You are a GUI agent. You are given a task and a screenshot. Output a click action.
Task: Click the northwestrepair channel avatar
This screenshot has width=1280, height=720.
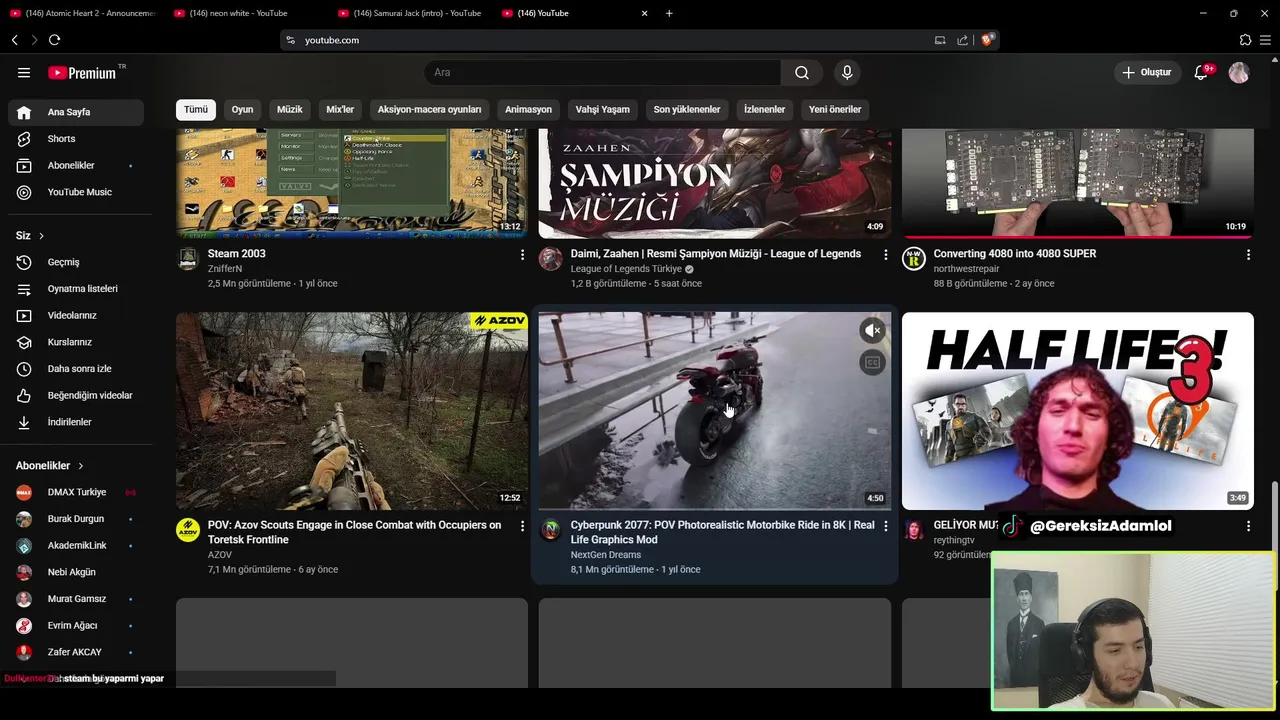914,259
